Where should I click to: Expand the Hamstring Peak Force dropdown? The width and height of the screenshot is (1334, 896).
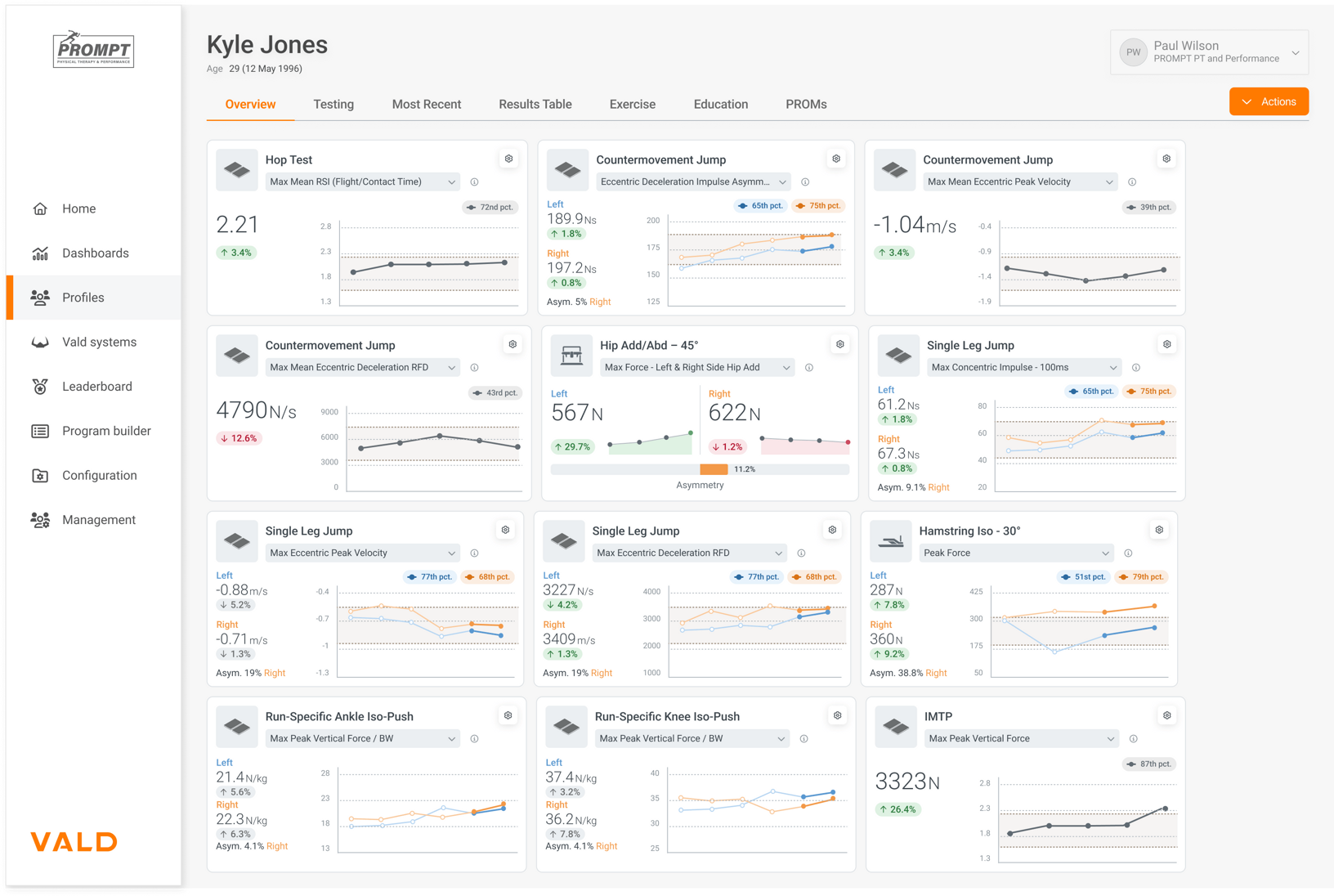[x=1016, y=553]
